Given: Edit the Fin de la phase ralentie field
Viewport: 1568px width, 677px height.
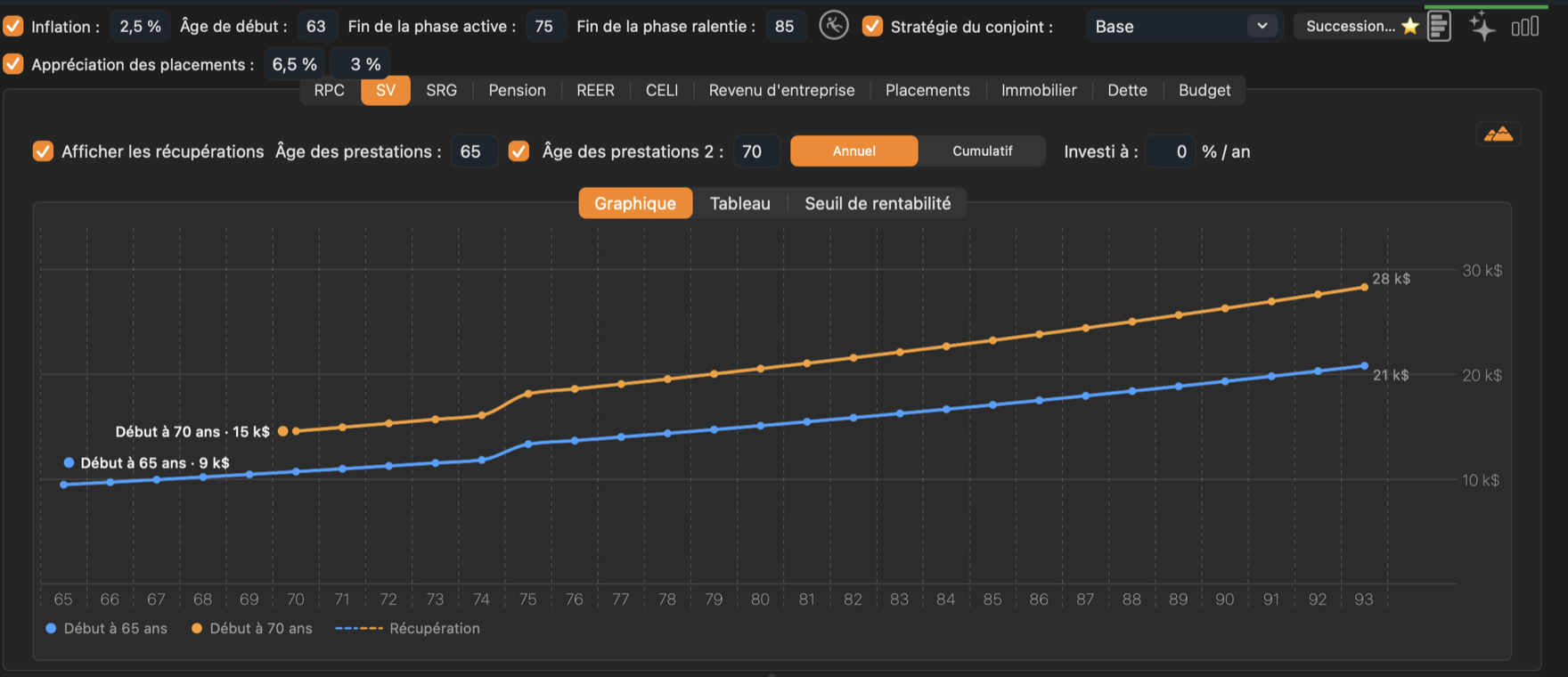Looking at the screenshot, I should 785,26.
